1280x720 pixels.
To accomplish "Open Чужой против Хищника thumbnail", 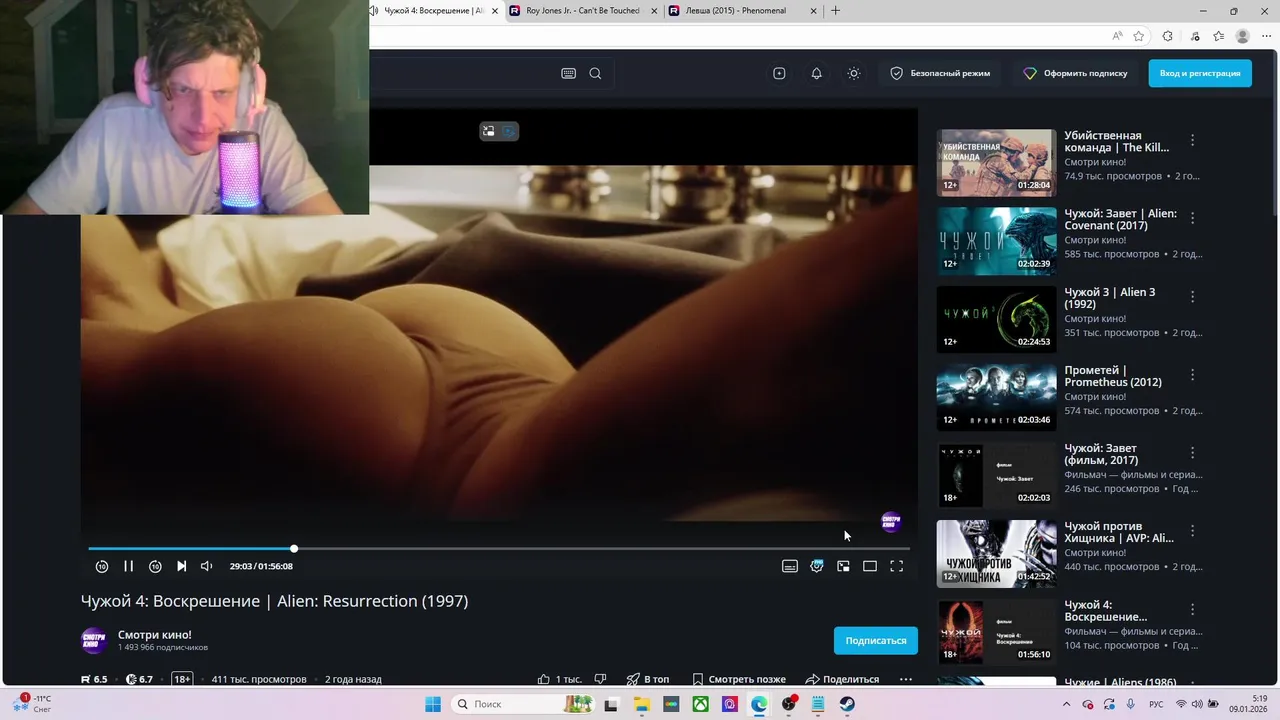I will click(996, 553).
